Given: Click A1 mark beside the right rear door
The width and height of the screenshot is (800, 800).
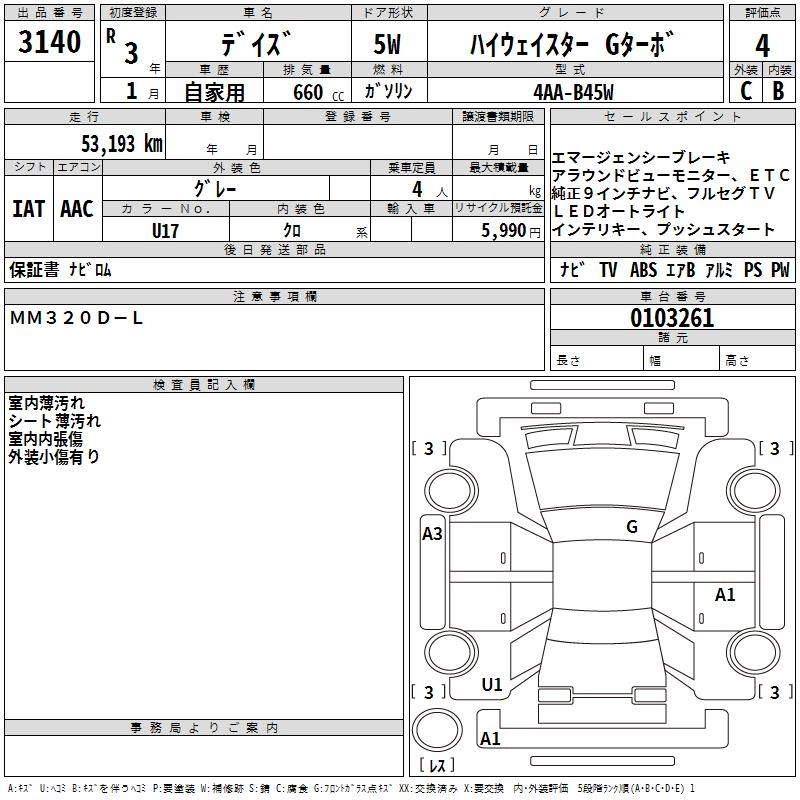Looking at the screenshot, I should 725,594.
